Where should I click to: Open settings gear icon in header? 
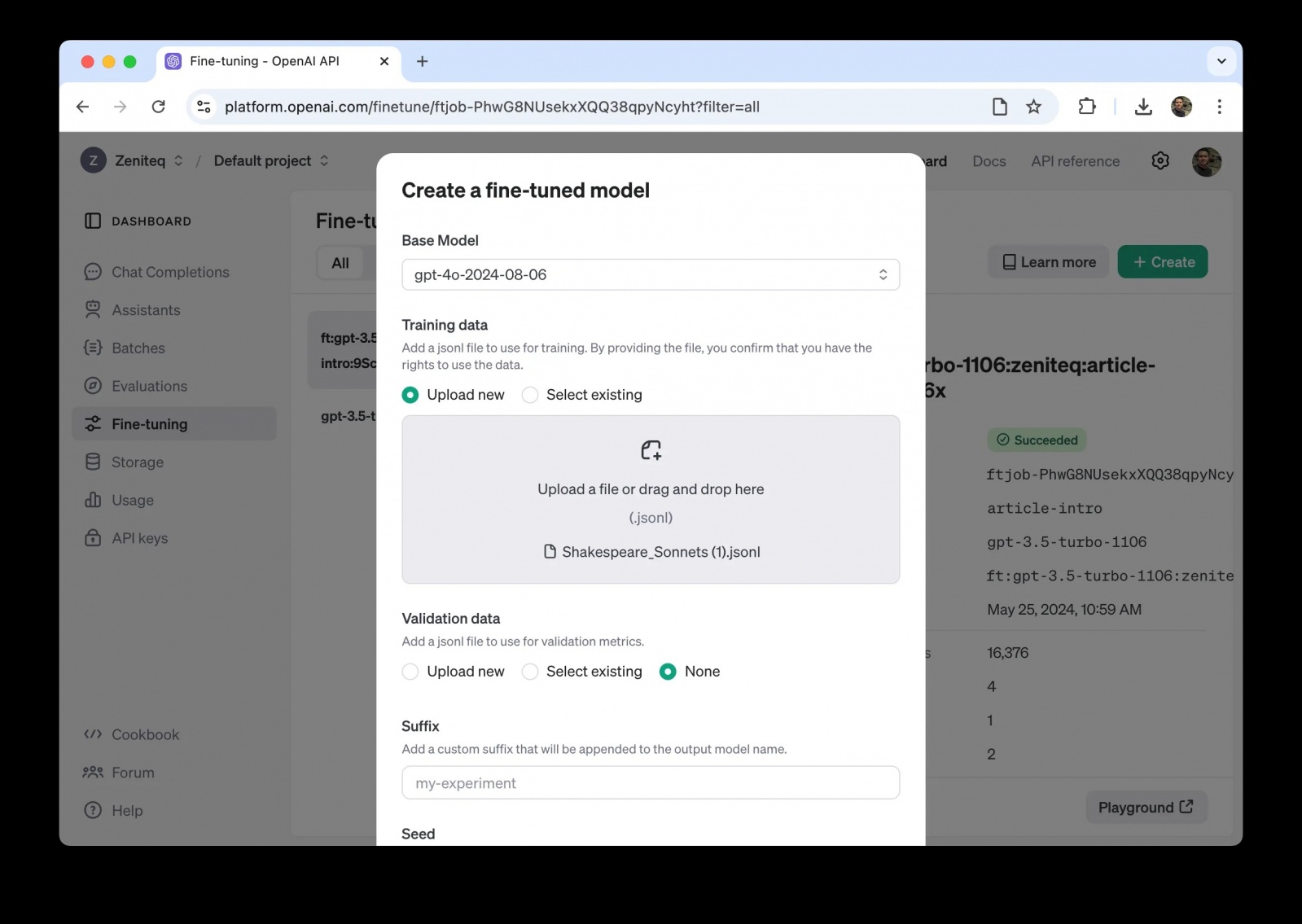click(1160, 161)
